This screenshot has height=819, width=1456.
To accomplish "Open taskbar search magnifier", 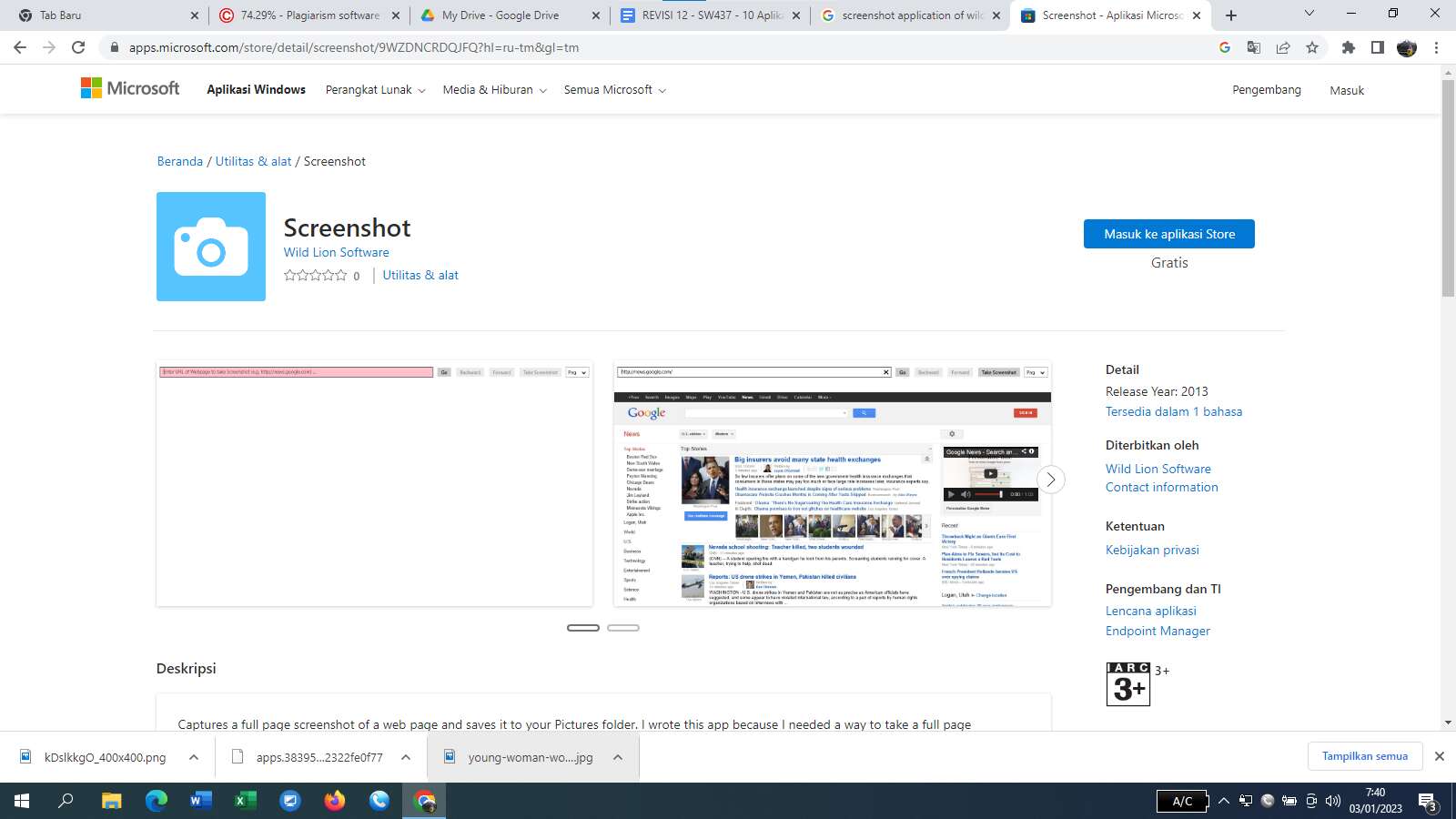I will (66, 801).
